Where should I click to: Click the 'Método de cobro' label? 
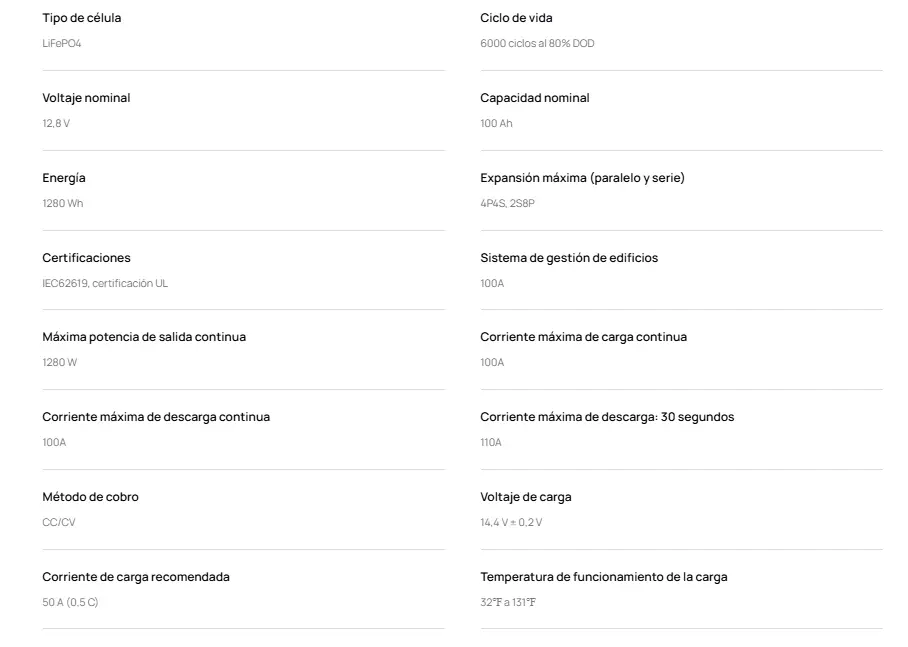(90, 497)
